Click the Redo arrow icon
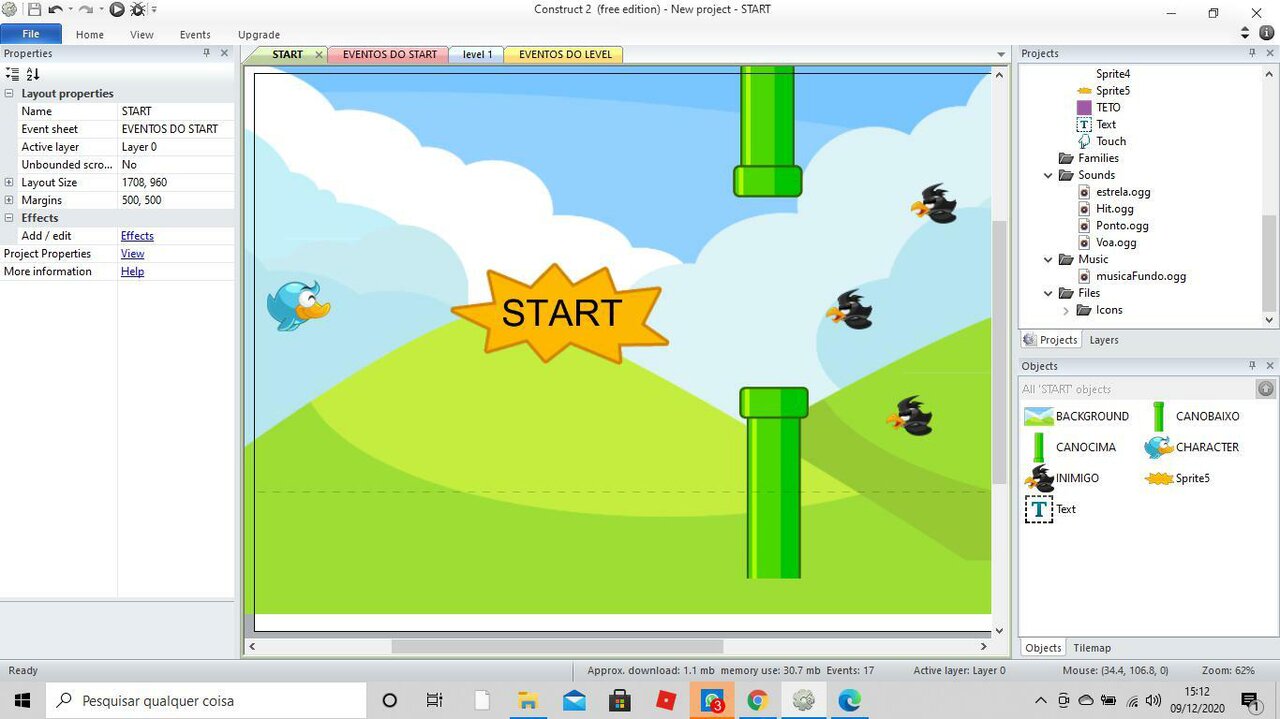 tap(85, 9)
